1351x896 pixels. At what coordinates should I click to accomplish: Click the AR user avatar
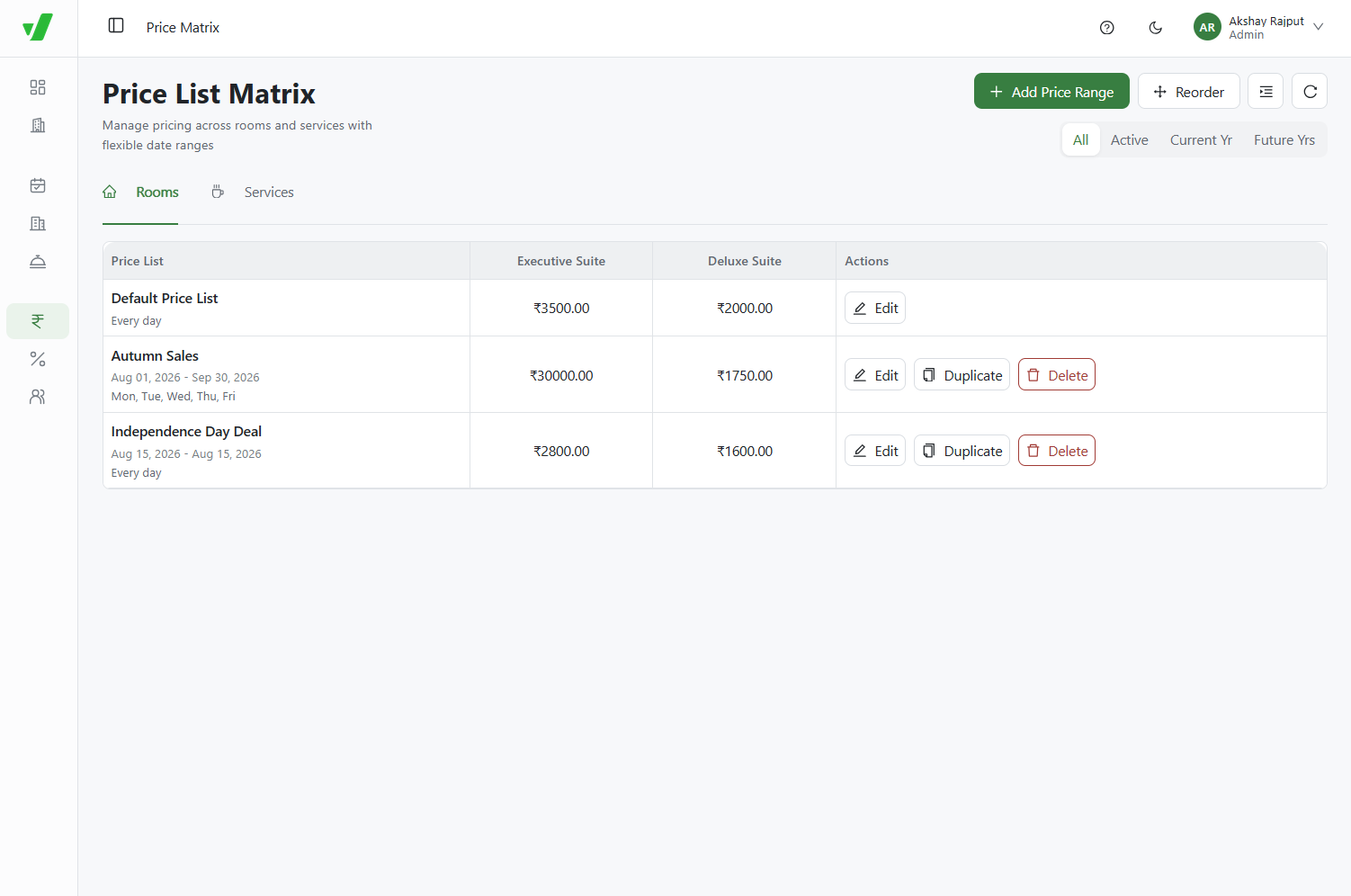1207,27
